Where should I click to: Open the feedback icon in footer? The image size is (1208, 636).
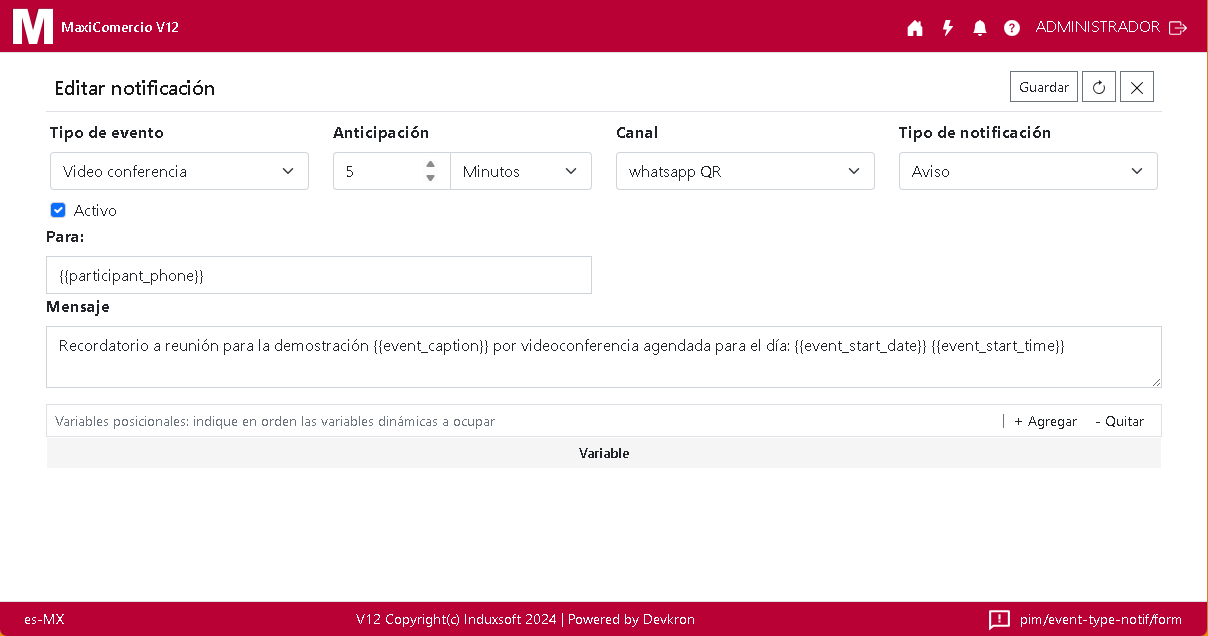point(998,619)
